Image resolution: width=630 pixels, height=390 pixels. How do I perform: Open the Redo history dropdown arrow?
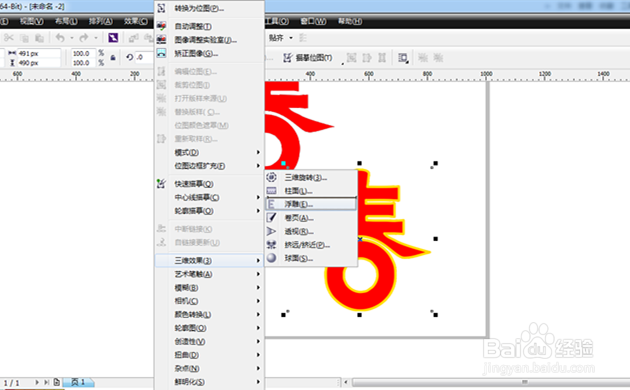point(96,38)
